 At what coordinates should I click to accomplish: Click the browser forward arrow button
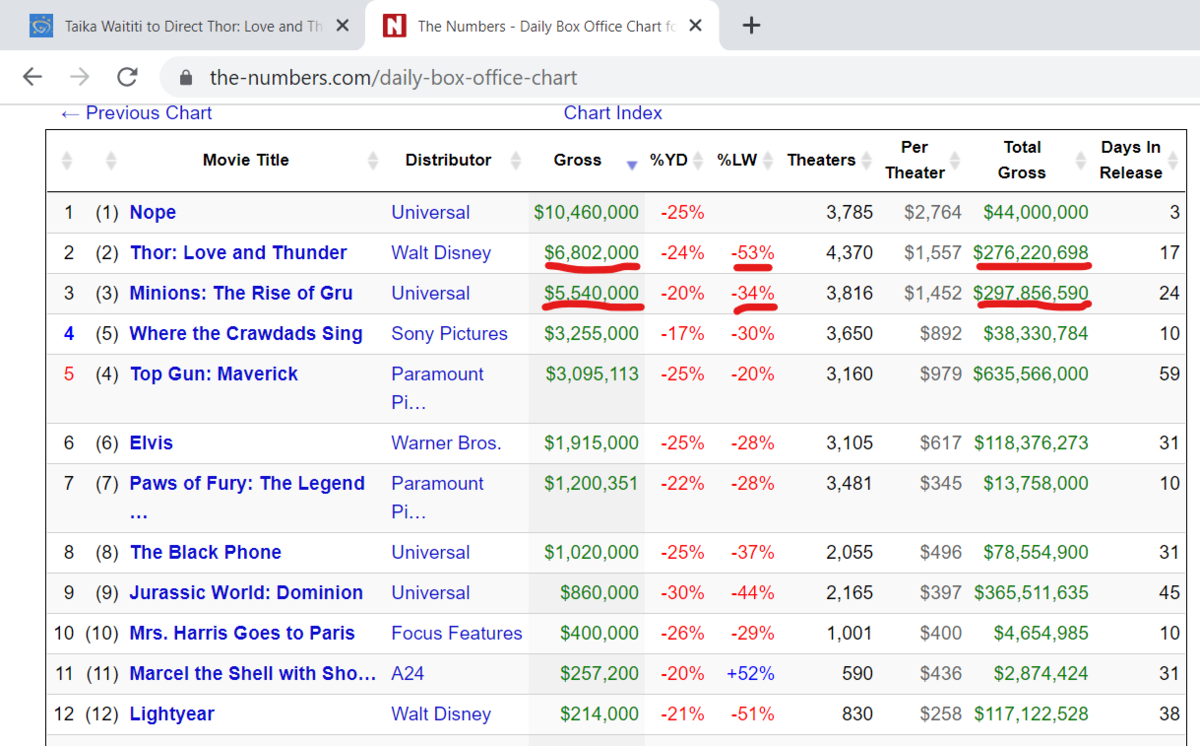click(x=80, y=77)
